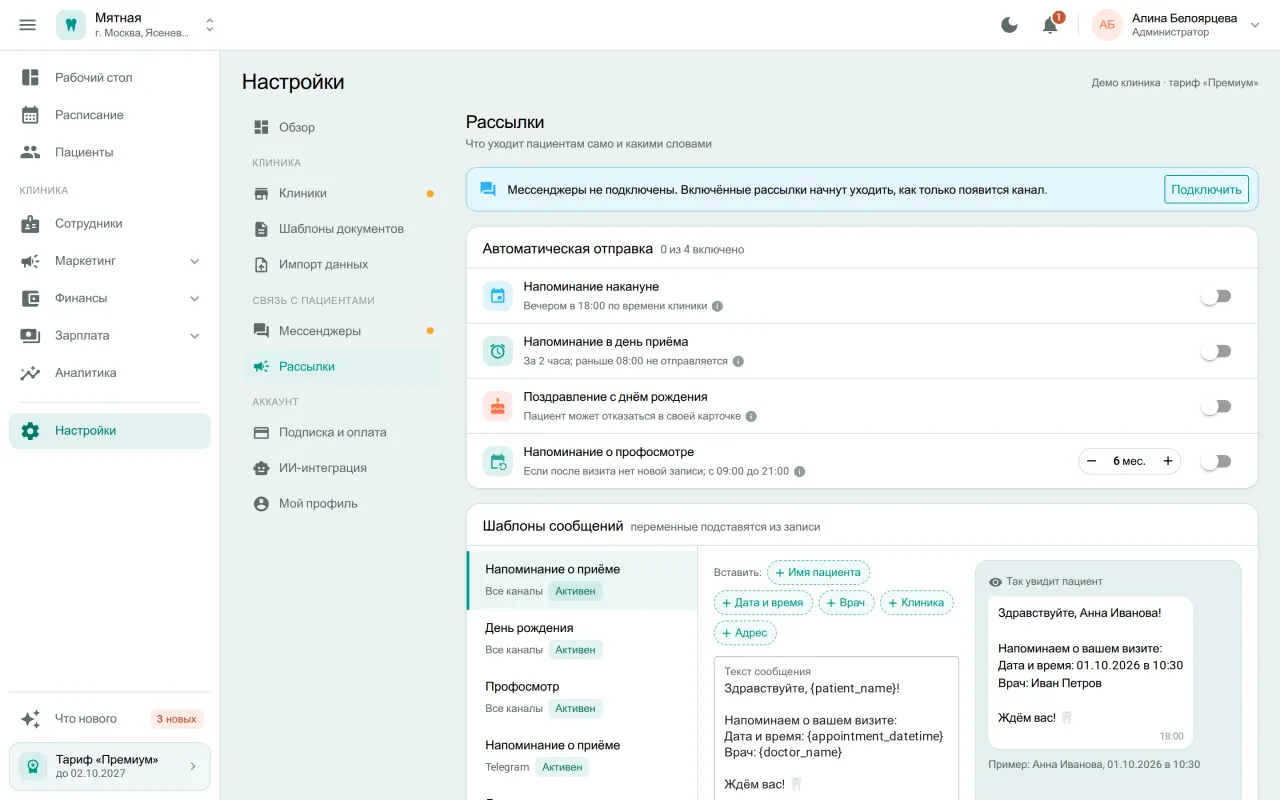This screenshot has width=1280, height=800.
Task: Open ИИ-интеграция settings section
Action: pos(342,468)
